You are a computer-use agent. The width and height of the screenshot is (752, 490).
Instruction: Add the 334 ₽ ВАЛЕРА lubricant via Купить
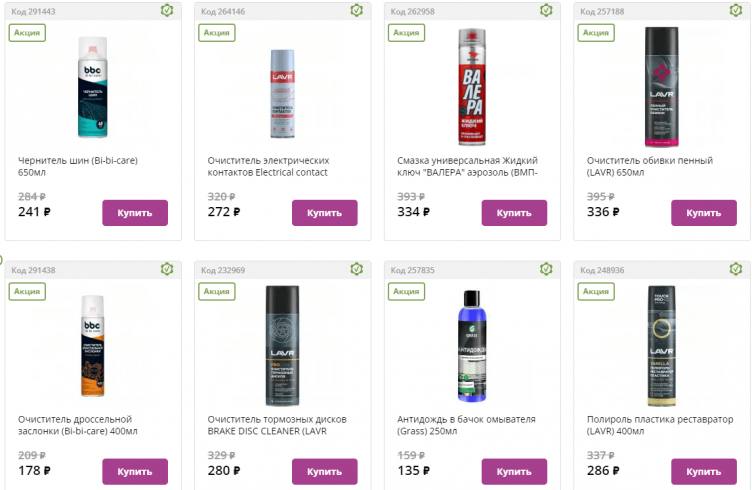click(514, 213)
